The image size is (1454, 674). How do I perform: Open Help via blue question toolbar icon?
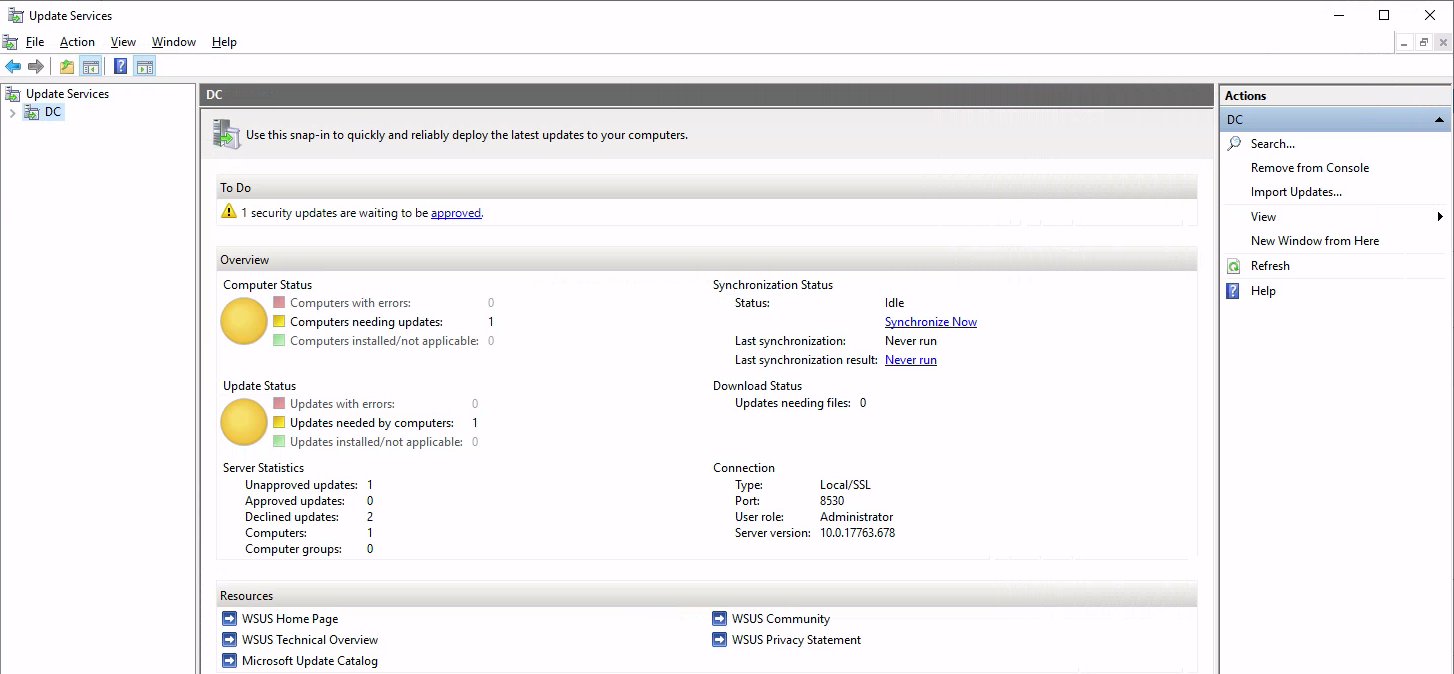[x=121, y=67]
